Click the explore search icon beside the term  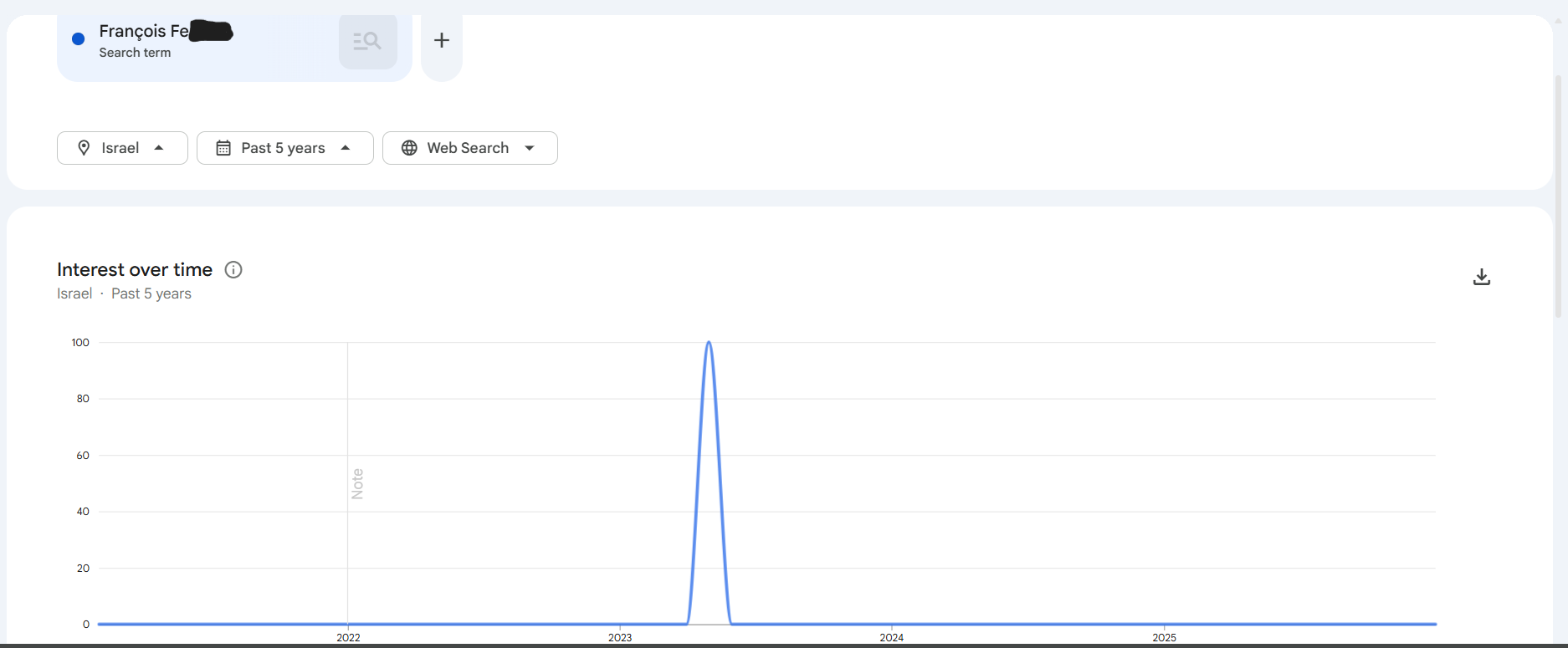[367, 41]
